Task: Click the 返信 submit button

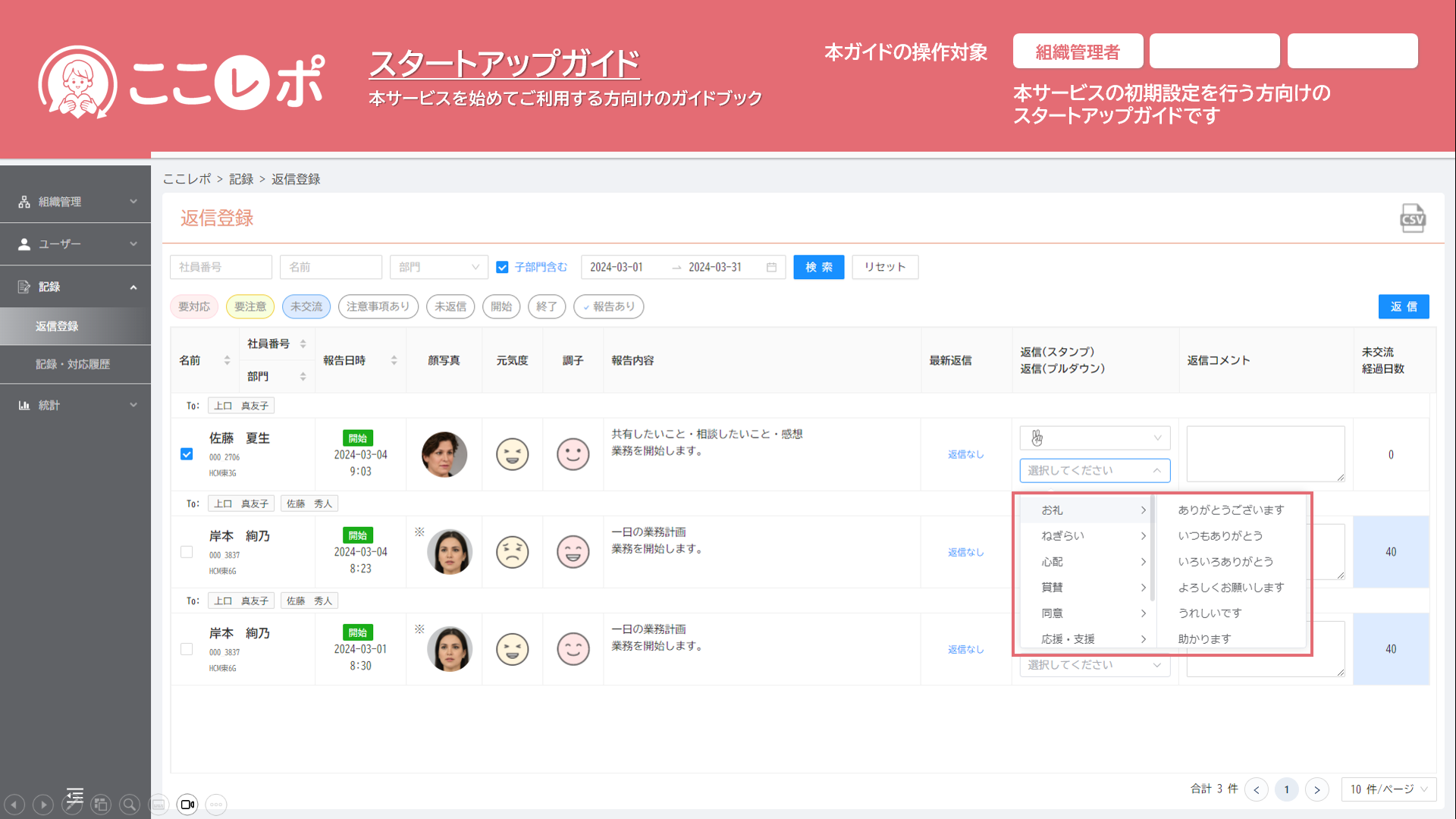Action: click(x=1403, y=306)
